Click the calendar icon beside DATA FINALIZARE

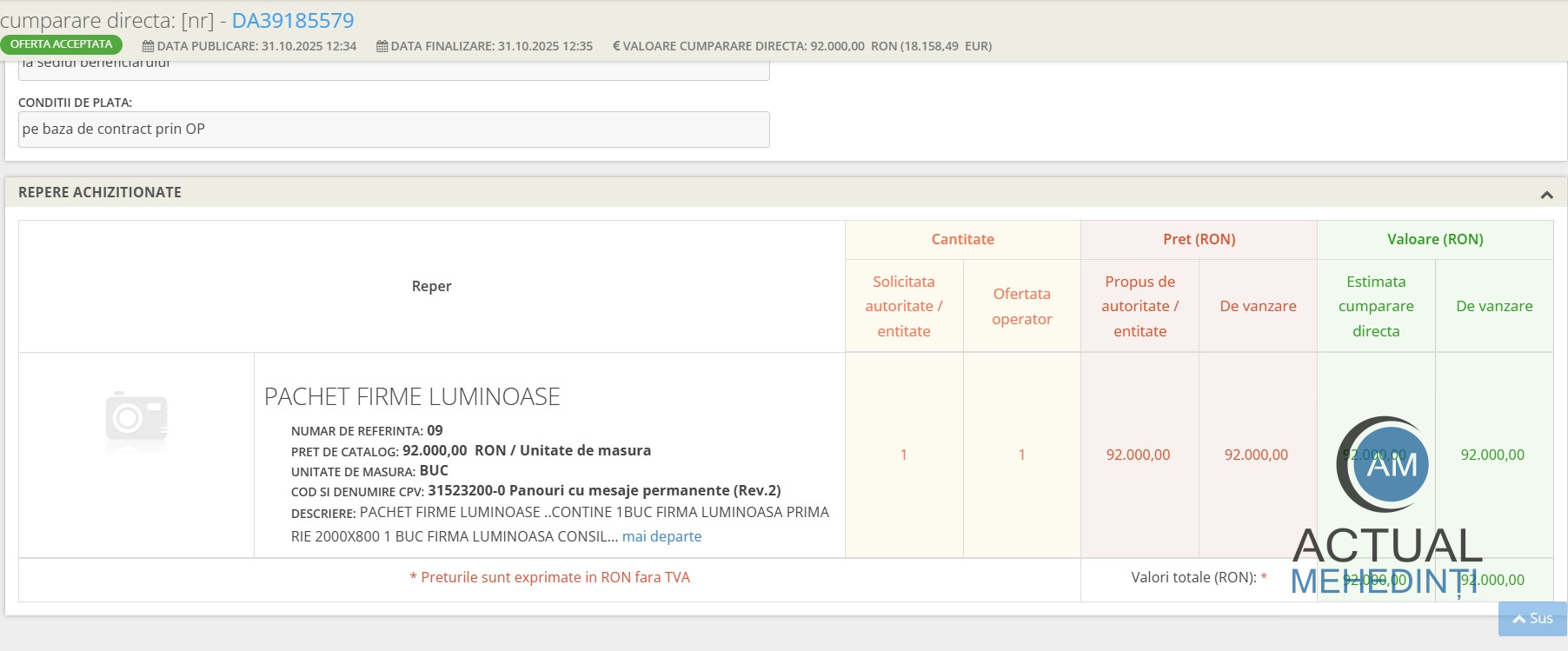(382, 46)
